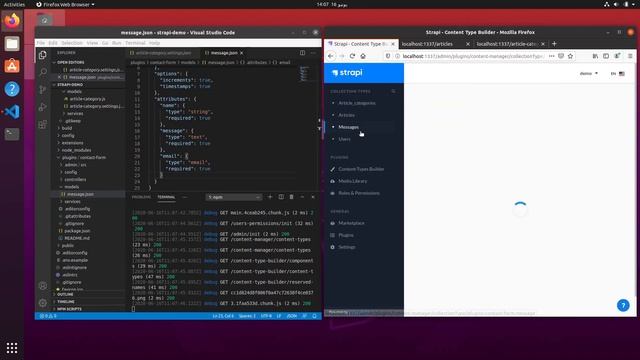Open the terminal selector dropdown
Image resolution: width=640 pixels, height=360 pixels.
[233, 197]
